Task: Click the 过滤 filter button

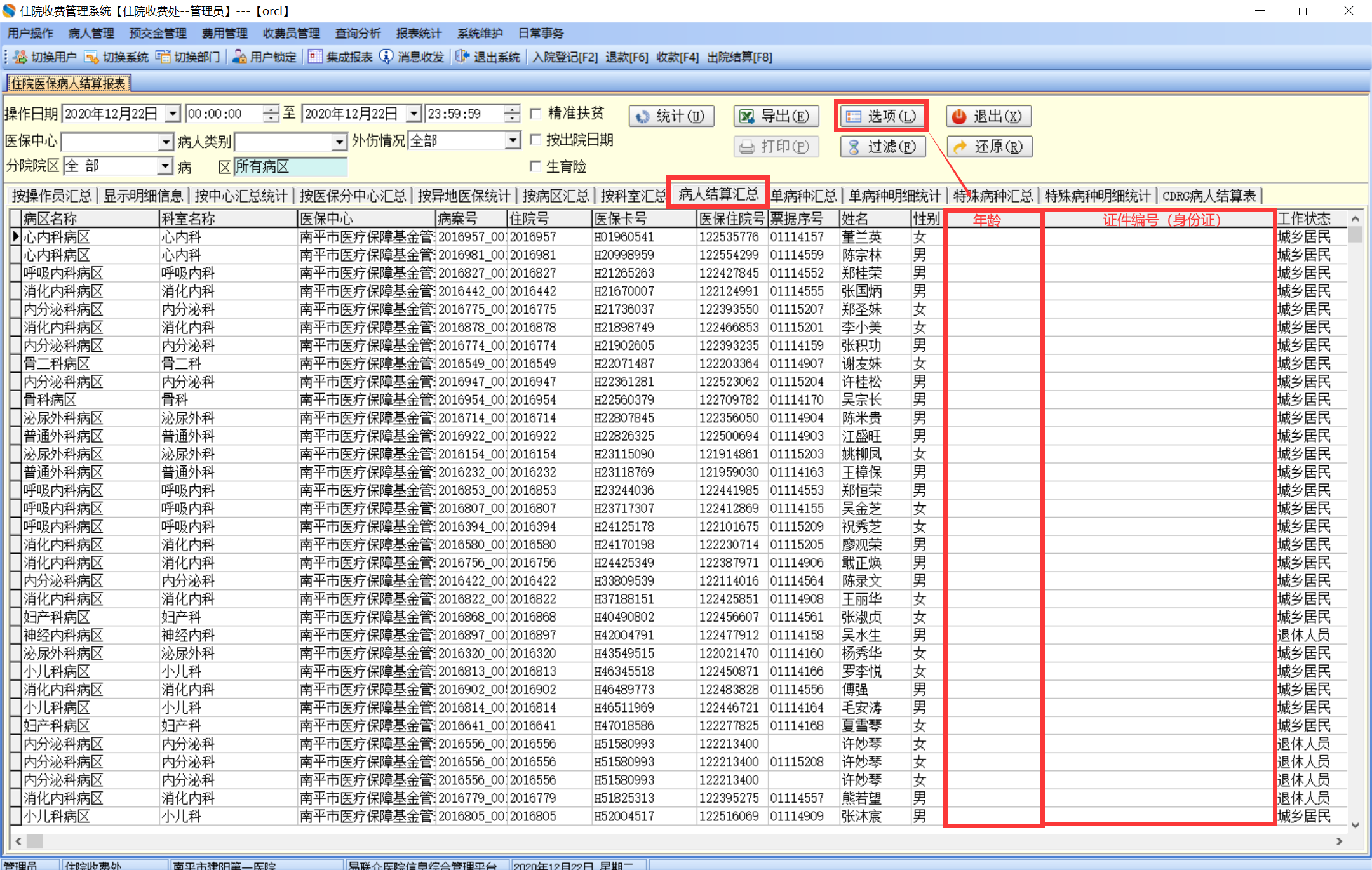Action: click(x=882, y=147)
